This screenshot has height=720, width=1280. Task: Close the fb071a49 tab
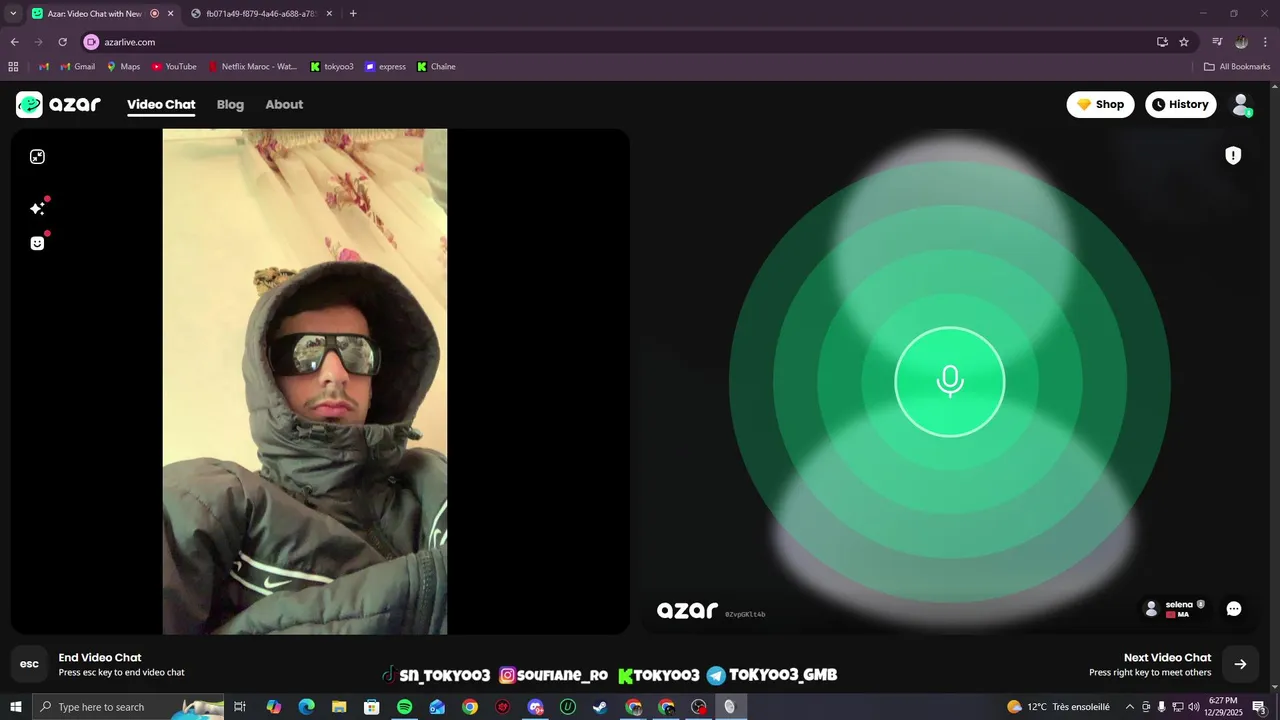coord(329,13)
